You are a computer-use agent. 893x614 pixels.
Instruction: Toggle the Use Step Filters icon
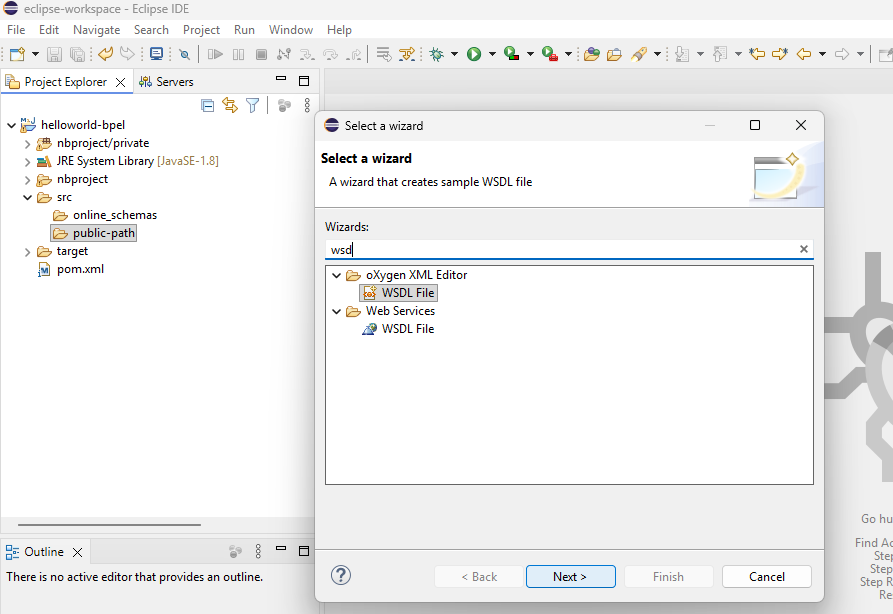click(x=407, y=54)
